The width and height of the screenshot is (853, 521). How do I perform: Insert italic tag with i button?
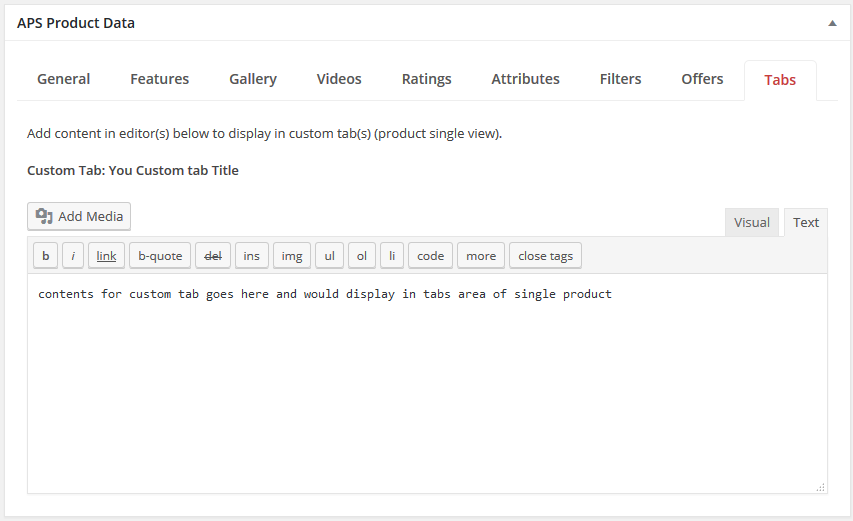(73, 256)
